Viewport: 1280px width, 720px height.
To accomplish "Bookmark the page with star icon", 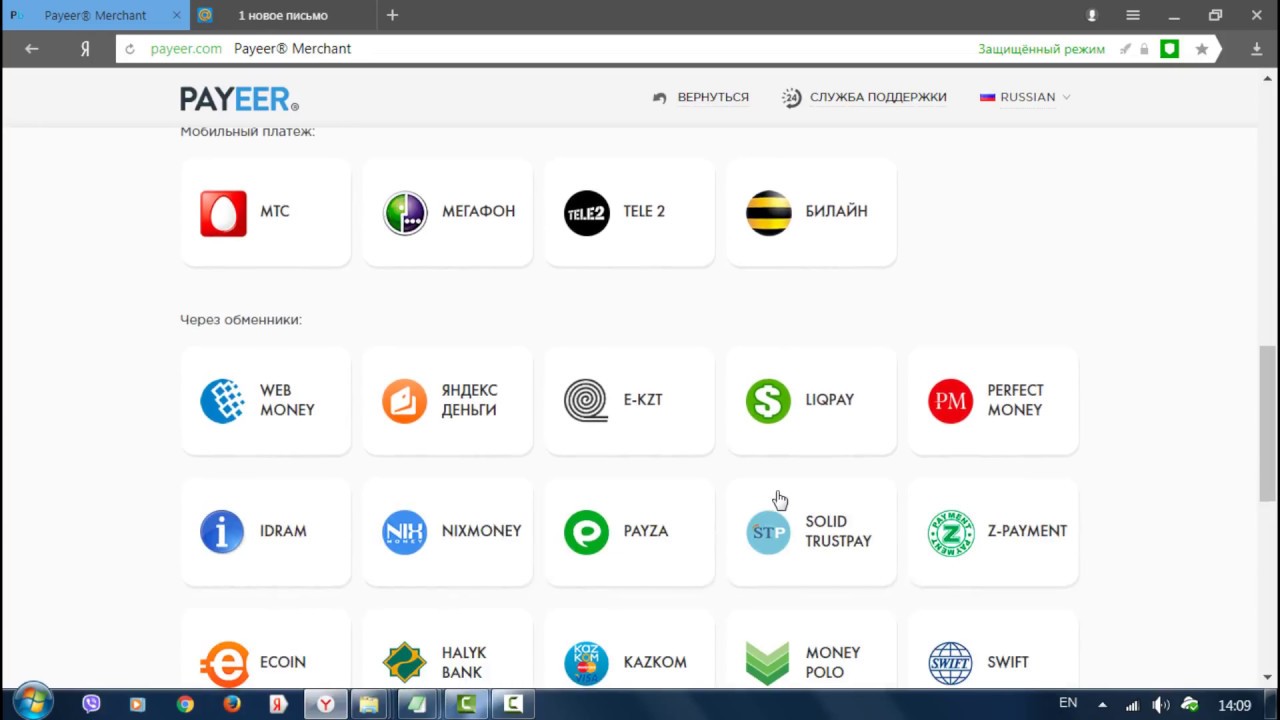I will (1202, 48).
